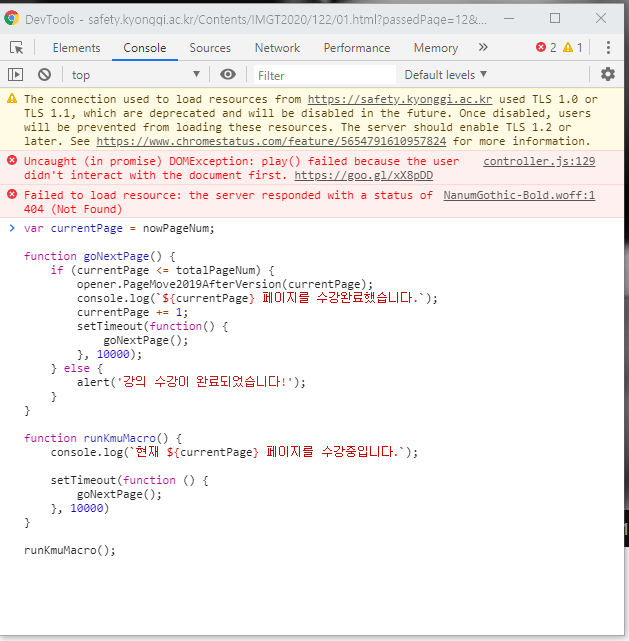Click the red error count badge
The height and width of the screenshot is (641, 629).
point(546,47)
